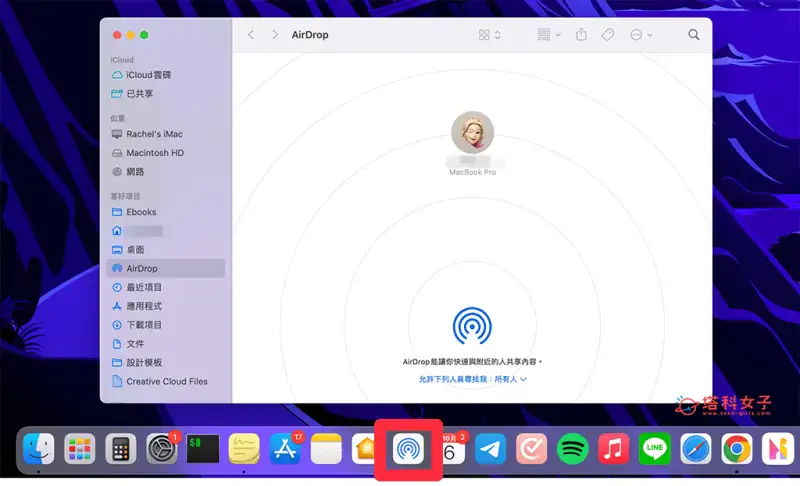Open the red checkmark tasks app in dock
800x486 pixels.
532,449
